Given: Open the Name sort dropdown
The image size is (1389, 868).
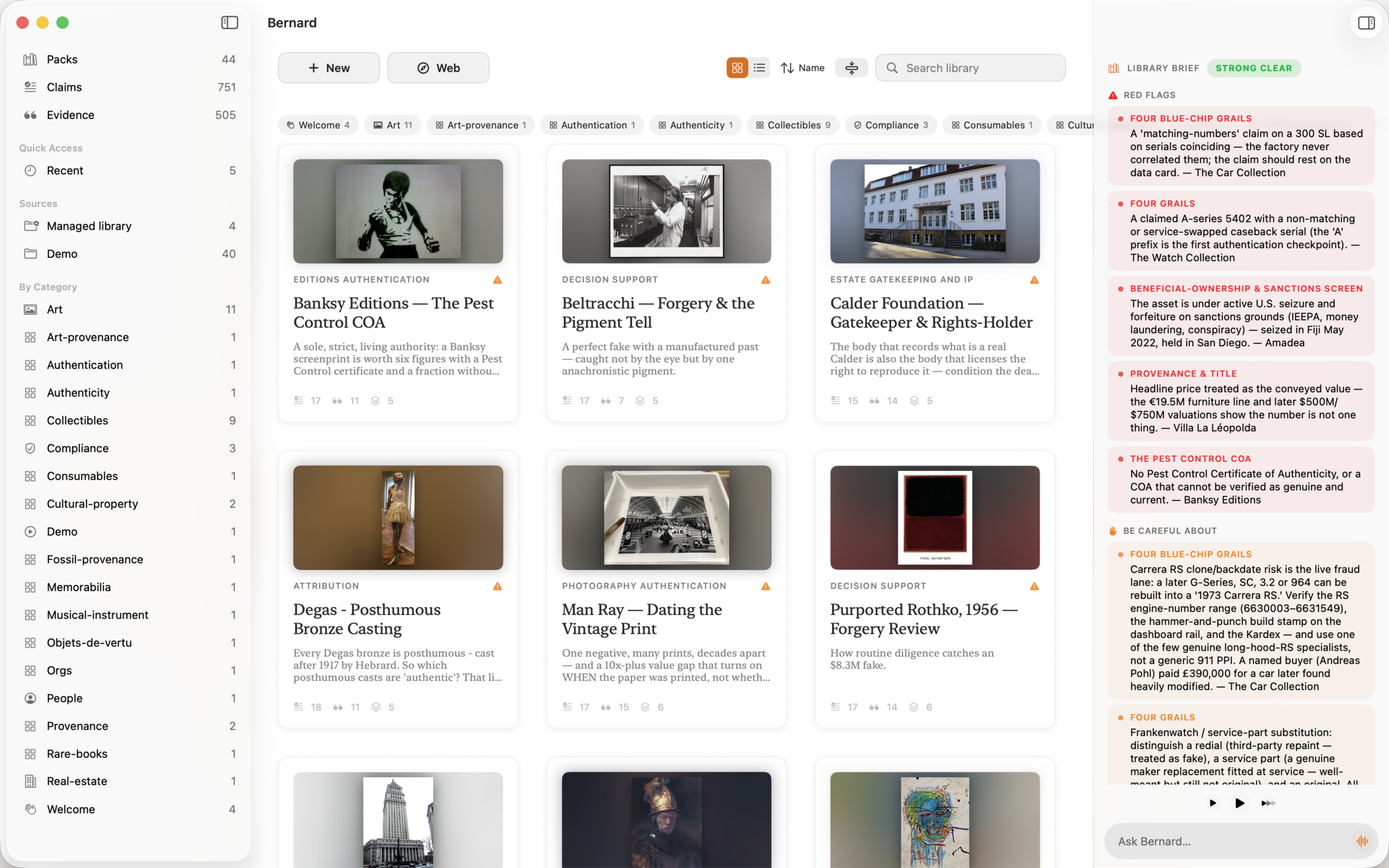Looking at the screenshot, I should click(802, 68).
